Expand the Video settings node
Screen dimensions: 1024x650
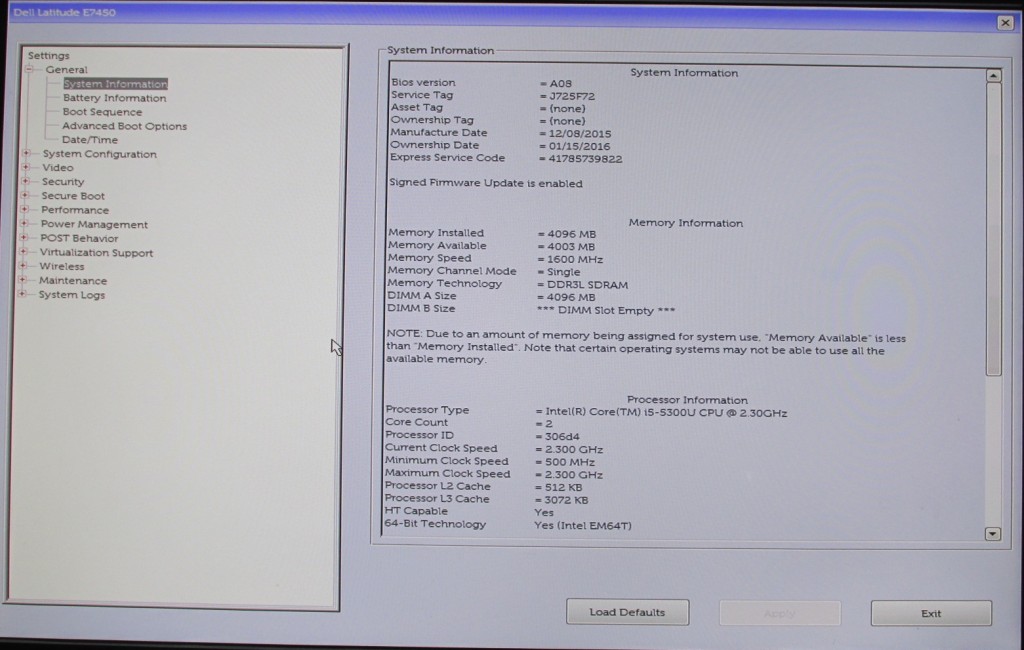26,167
